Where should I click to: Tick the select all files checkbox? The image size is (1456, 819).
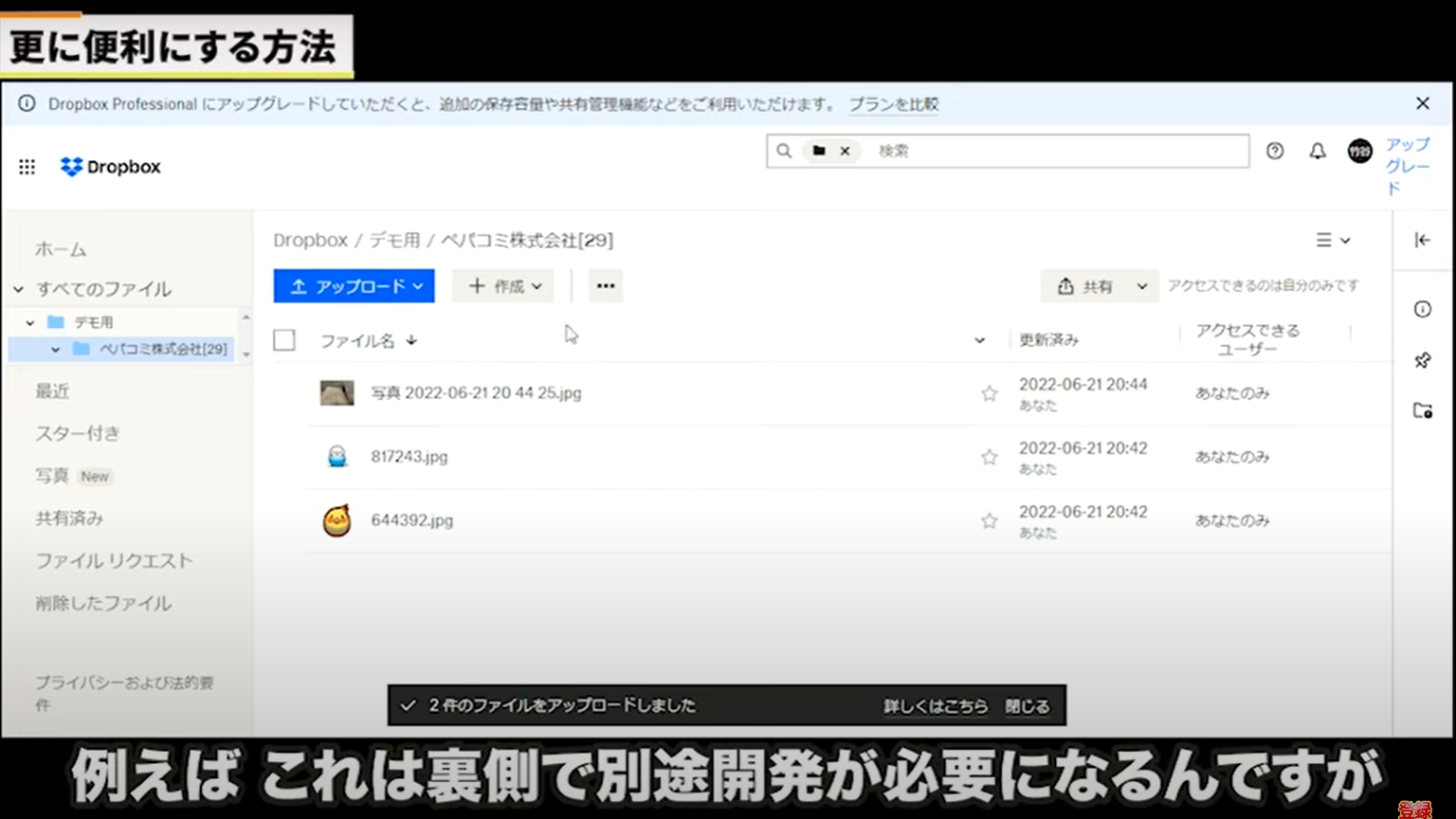[x=284, y=340]
